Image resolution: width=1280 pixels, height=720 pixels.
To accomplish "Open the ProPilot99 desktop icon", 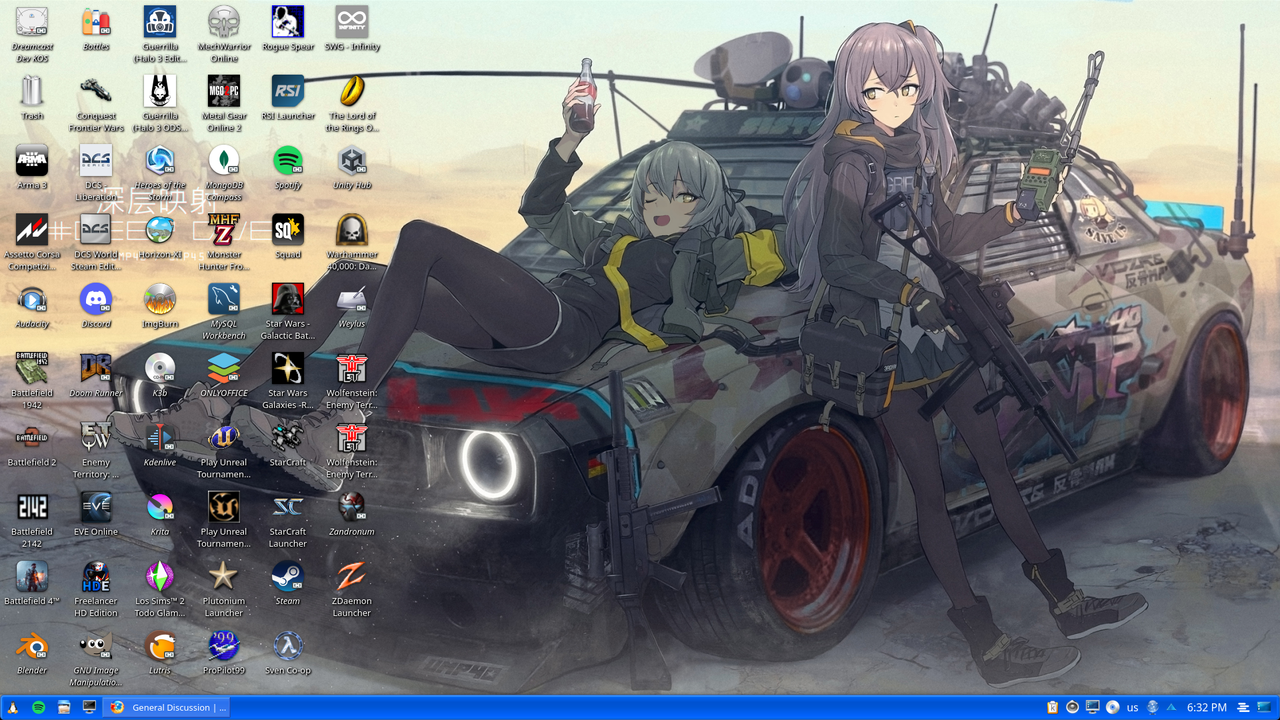I will point(224,644).
